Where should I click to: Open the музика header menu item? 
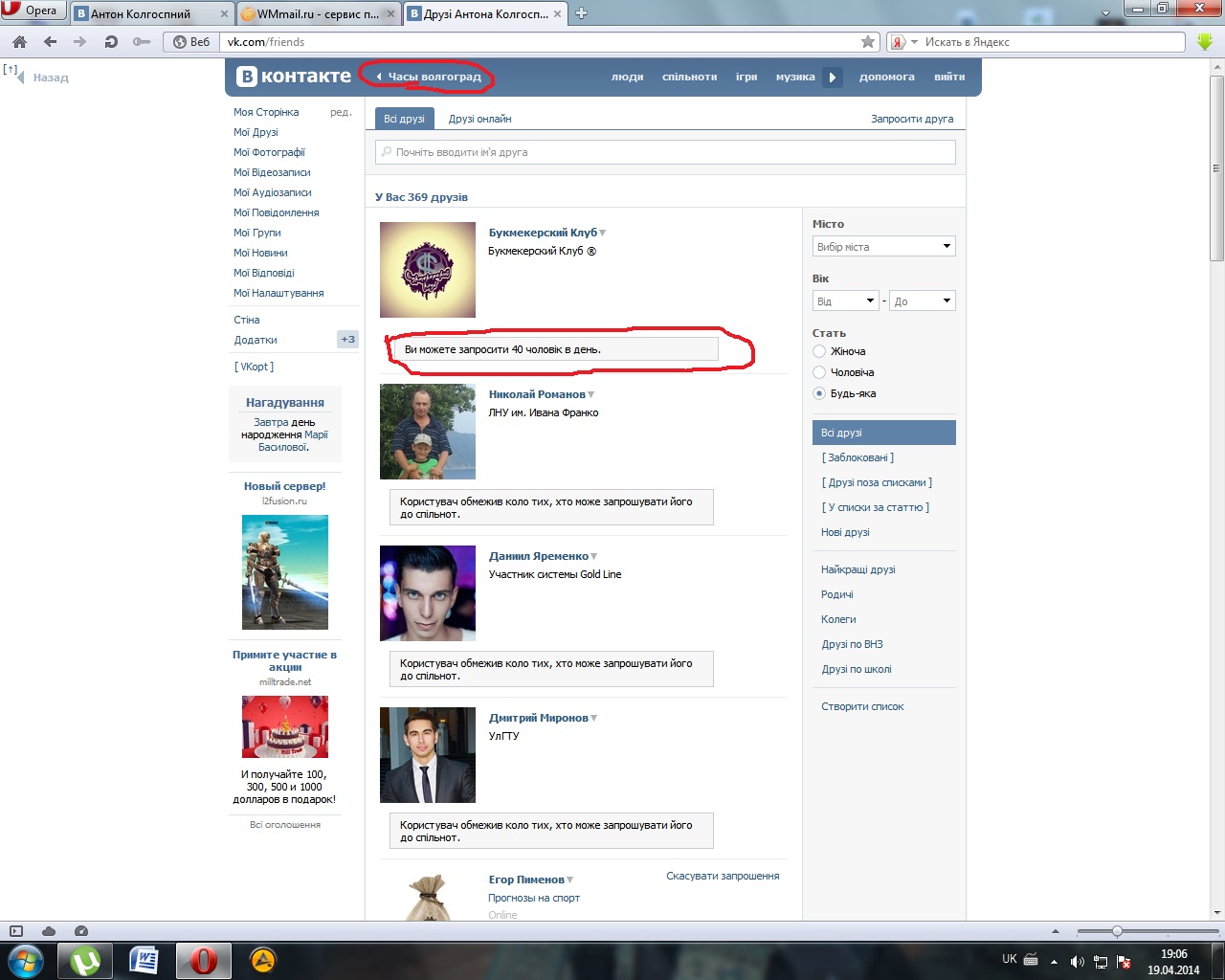pos(795,77)
